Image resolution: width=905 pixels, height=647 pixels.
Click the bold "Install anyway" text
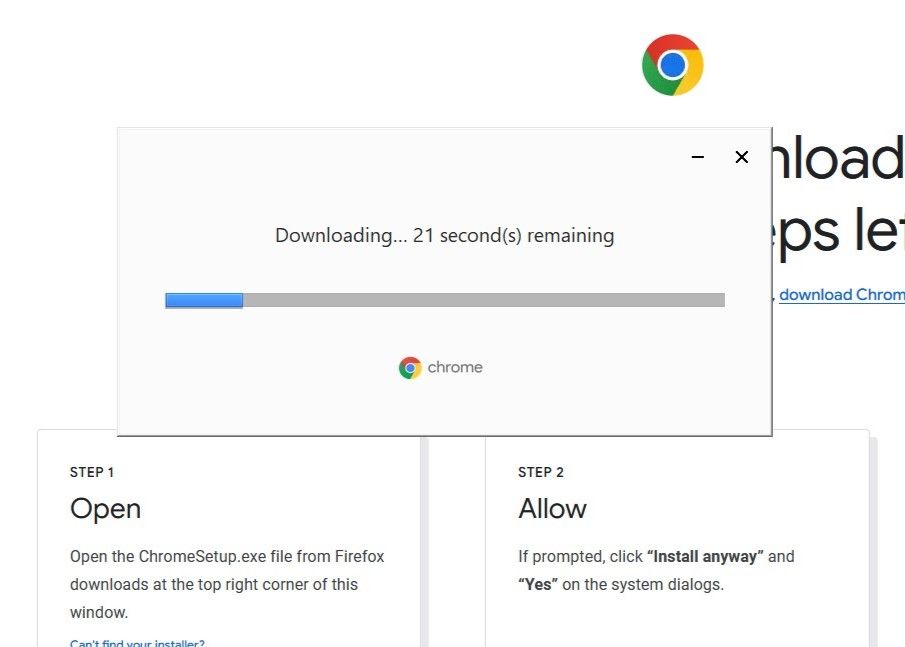point(703,556)
